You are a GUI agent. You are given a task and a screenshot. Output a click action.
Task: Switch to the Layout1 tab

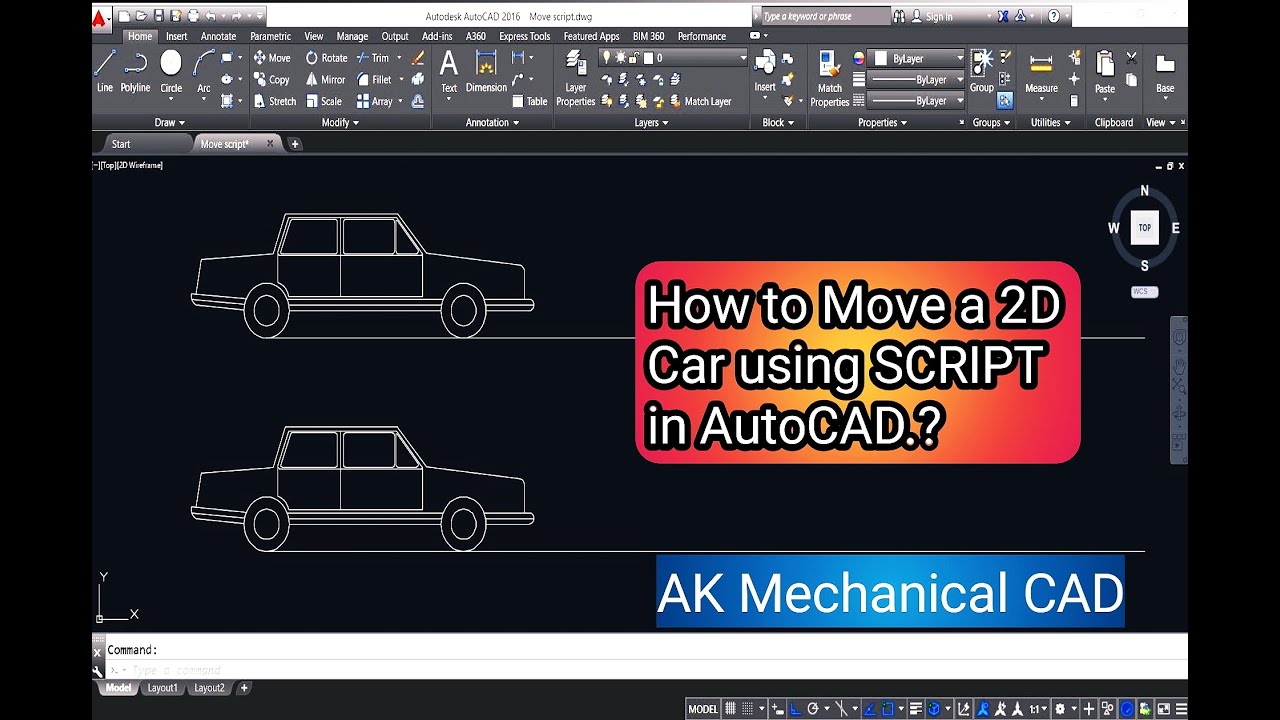162,688
